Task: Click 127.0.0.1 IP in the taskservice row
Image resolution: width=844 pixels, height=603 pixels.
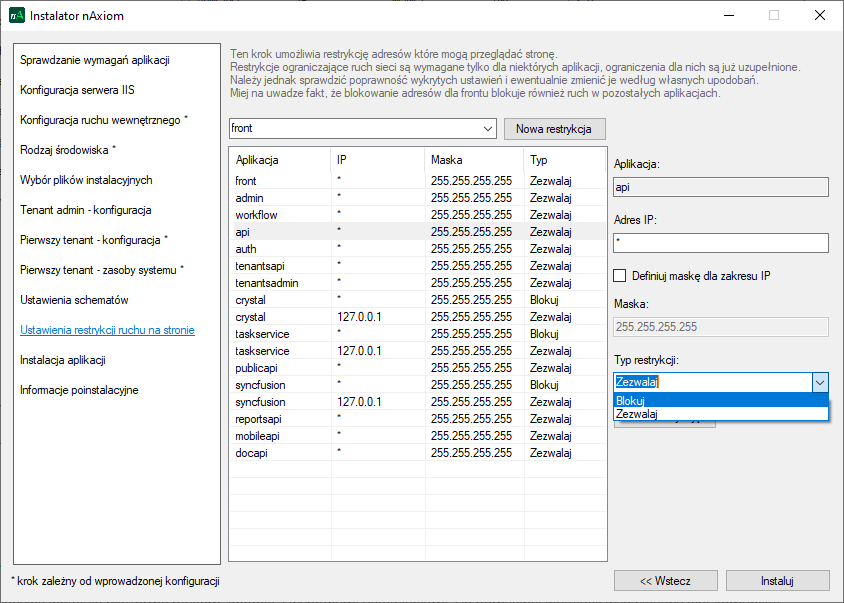Action: 359,351
